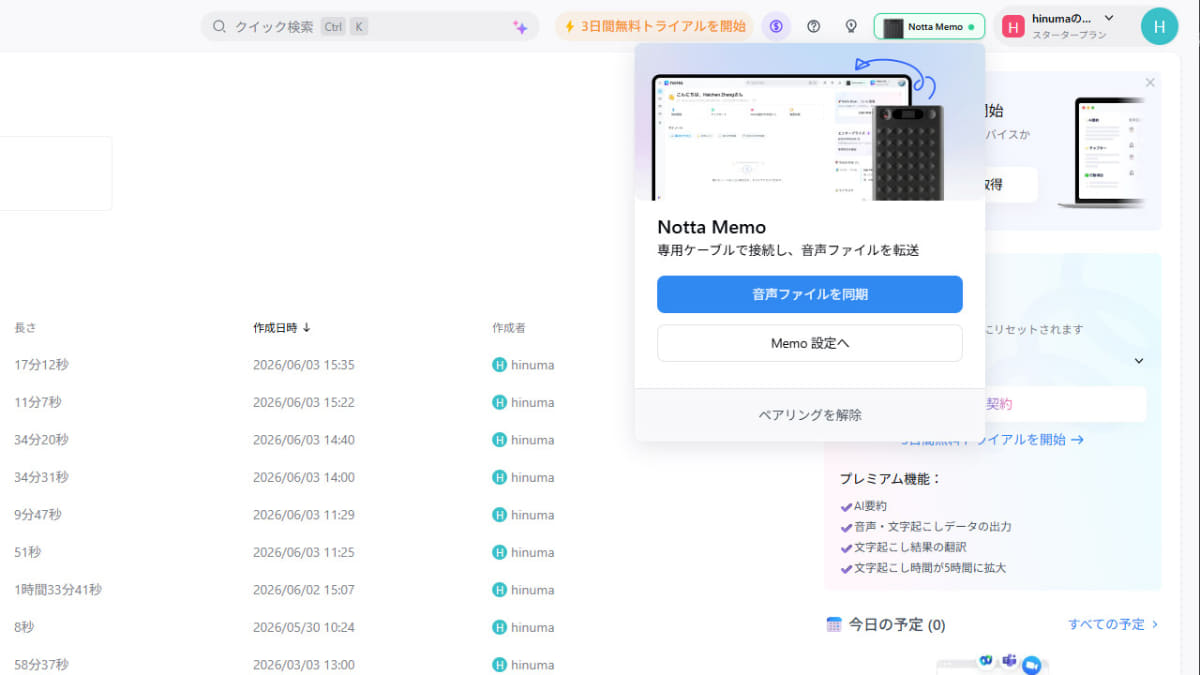Click 音声ファイルを同期 button
This screenshot has height=675, width=1200.
pyautogui.click(x=810, y=294)
